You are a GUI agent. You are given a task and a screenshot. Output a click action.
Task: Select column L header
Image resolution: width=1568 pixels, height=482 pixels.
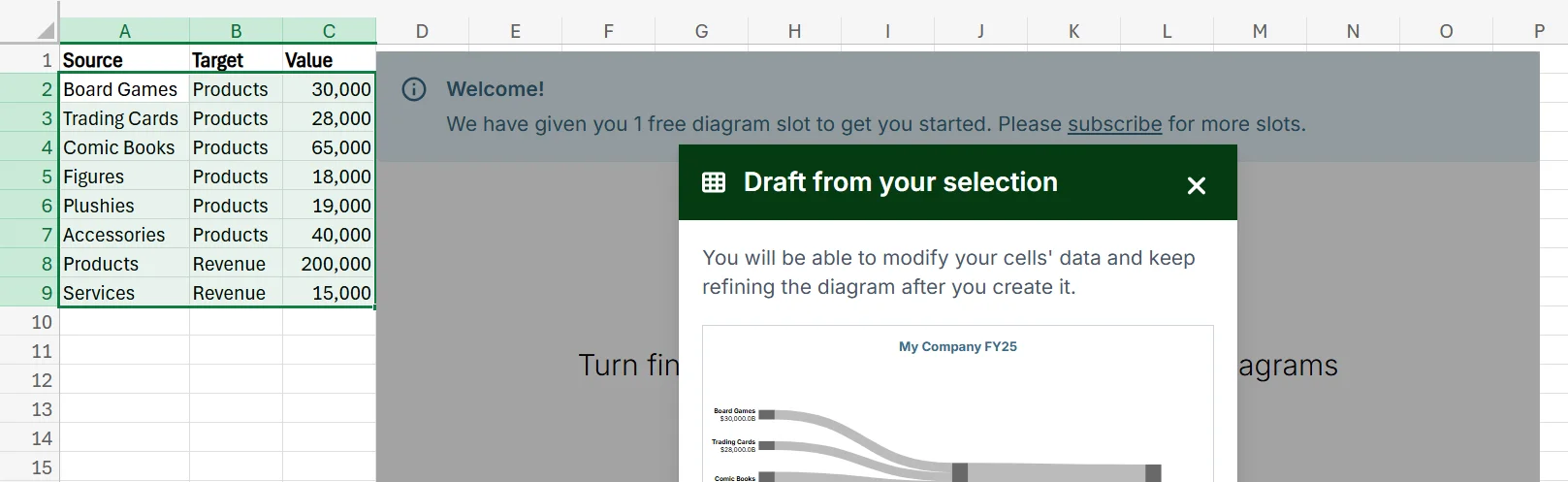(x=1167, y=31)
